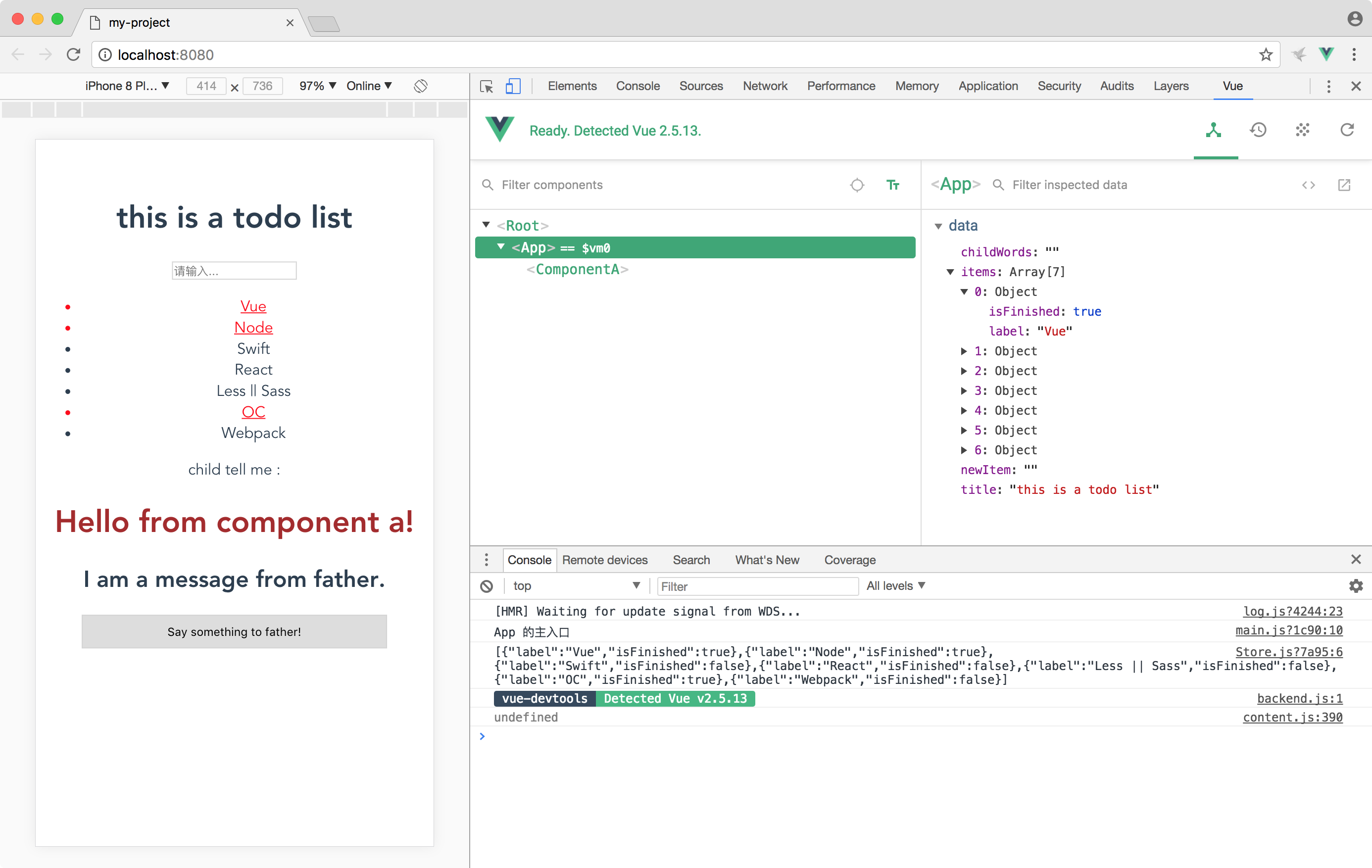Viewport: 1372px width, 868px height.
Task: Expand item 1: Object
Action: click(x=964, y=351)
